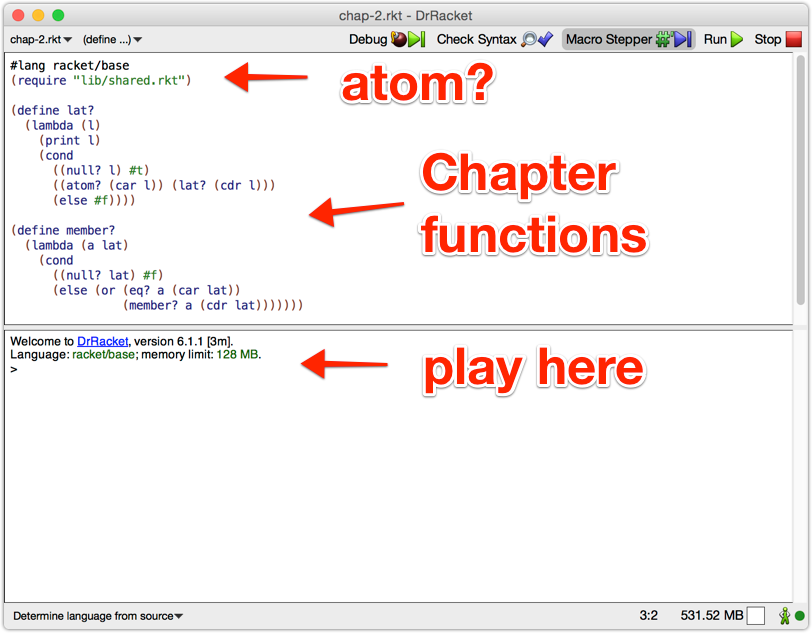Click the require "lib/shared.rkt" line
Screen dimensions: 812x633
pos(101,80)
